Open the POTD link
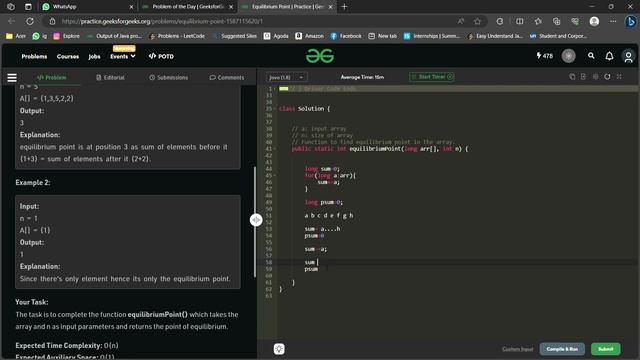640x360 pixels. tap(161, 56)
